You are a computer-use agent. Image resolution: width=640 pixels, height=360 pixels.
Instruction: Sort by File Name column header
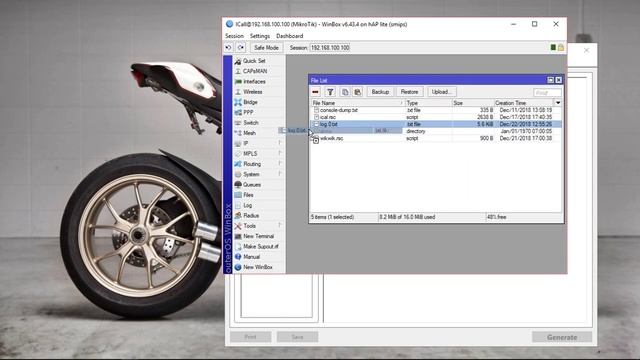[x=358, y=103]
